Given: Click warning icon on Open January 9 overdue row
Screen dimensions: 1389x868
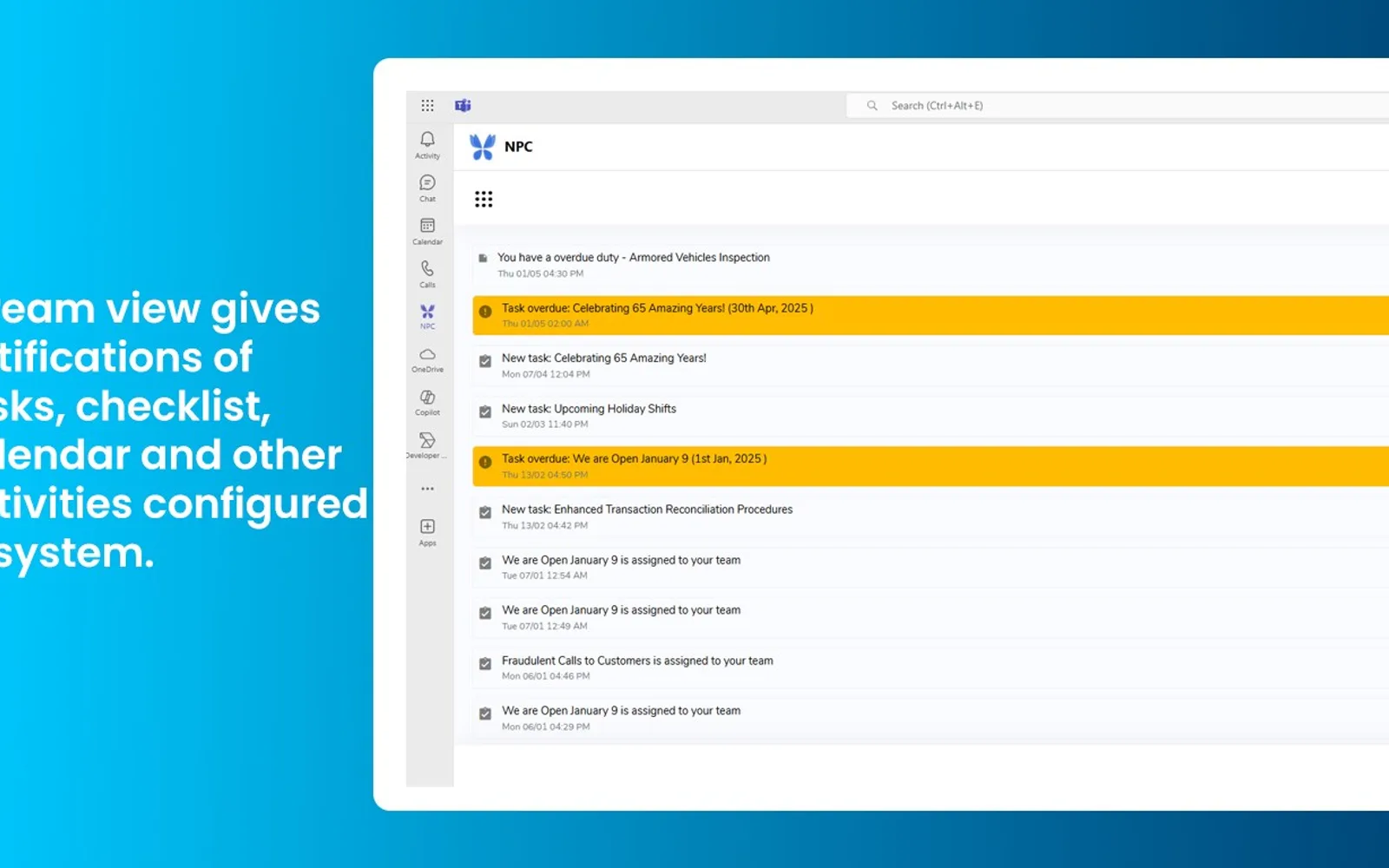Looking at the screenshot, I should (485, 462).
